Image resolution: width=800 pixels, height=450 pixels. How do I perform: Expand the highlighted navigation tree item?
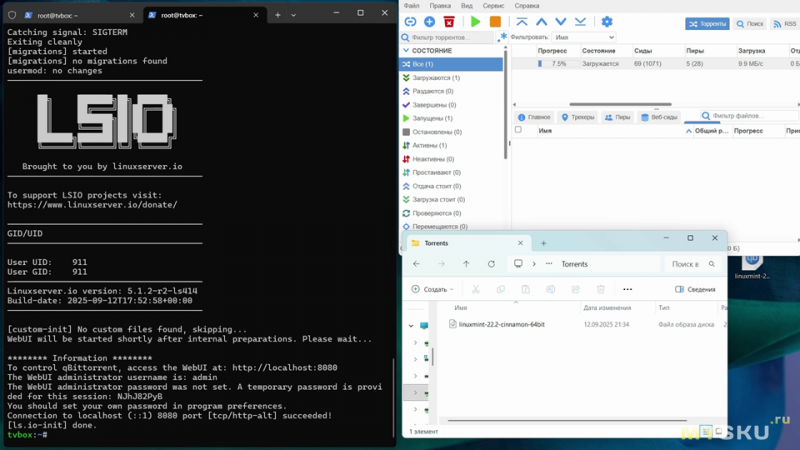(415, 393)
